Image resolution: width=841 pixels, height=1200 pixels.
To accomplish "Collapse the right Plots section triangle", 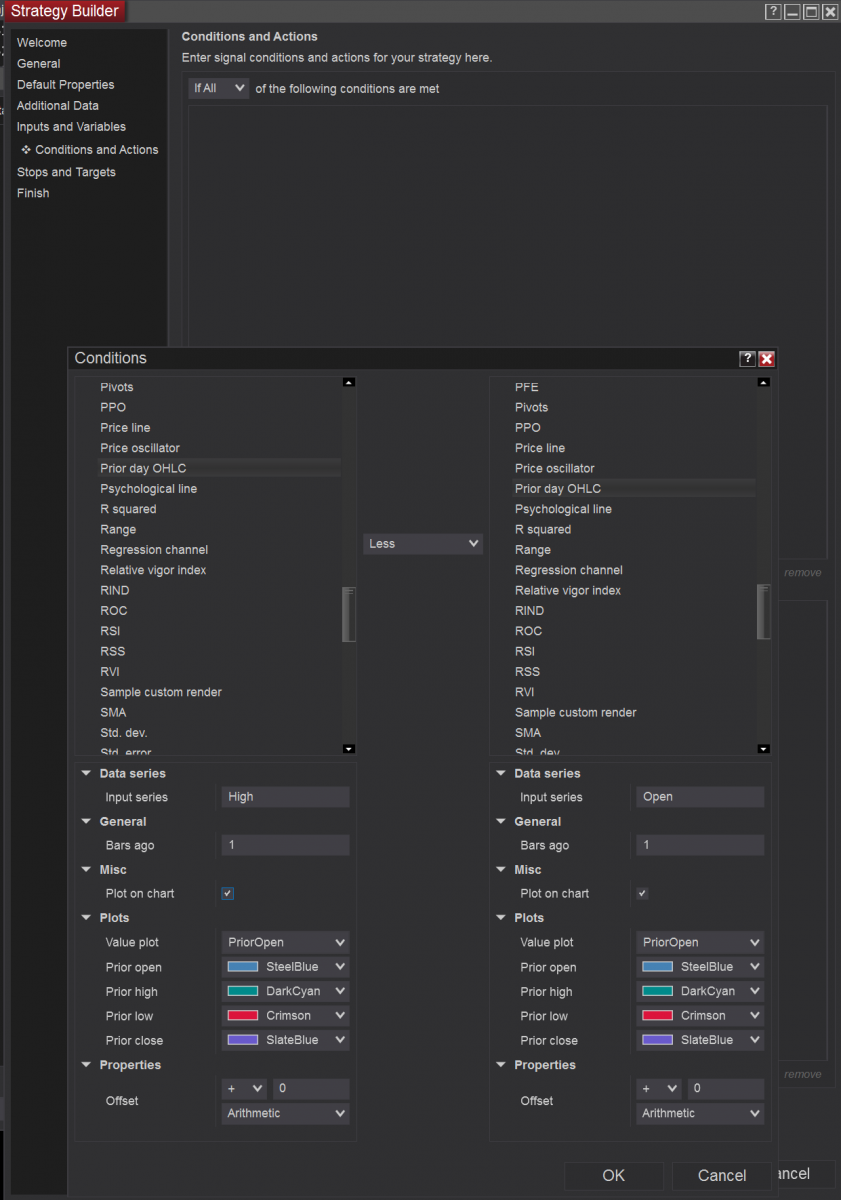I will point(501,918).
